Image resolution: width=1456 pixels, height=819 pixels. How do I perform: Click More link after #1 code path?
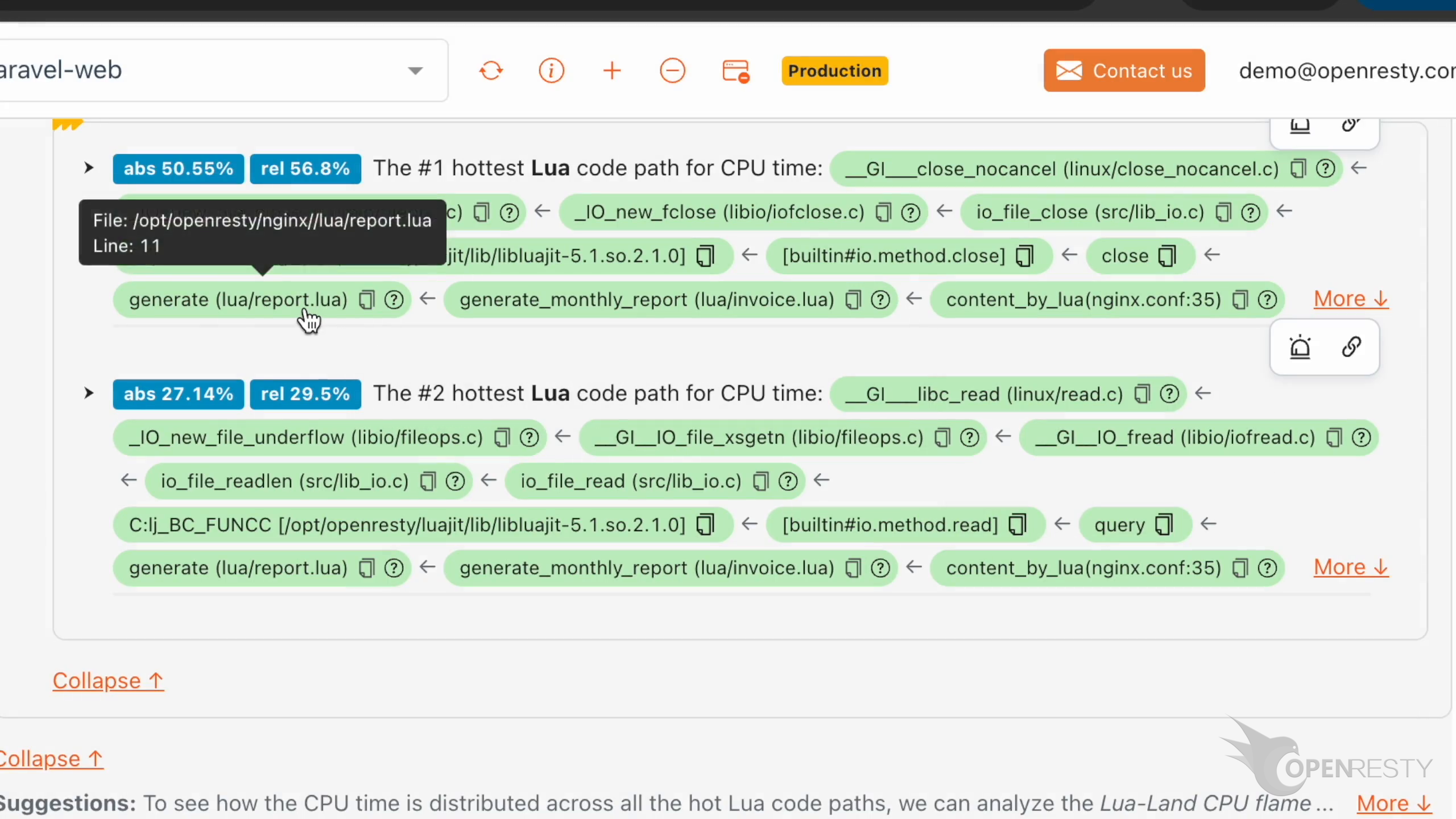pyautogui.click(x=1351, y=299)
